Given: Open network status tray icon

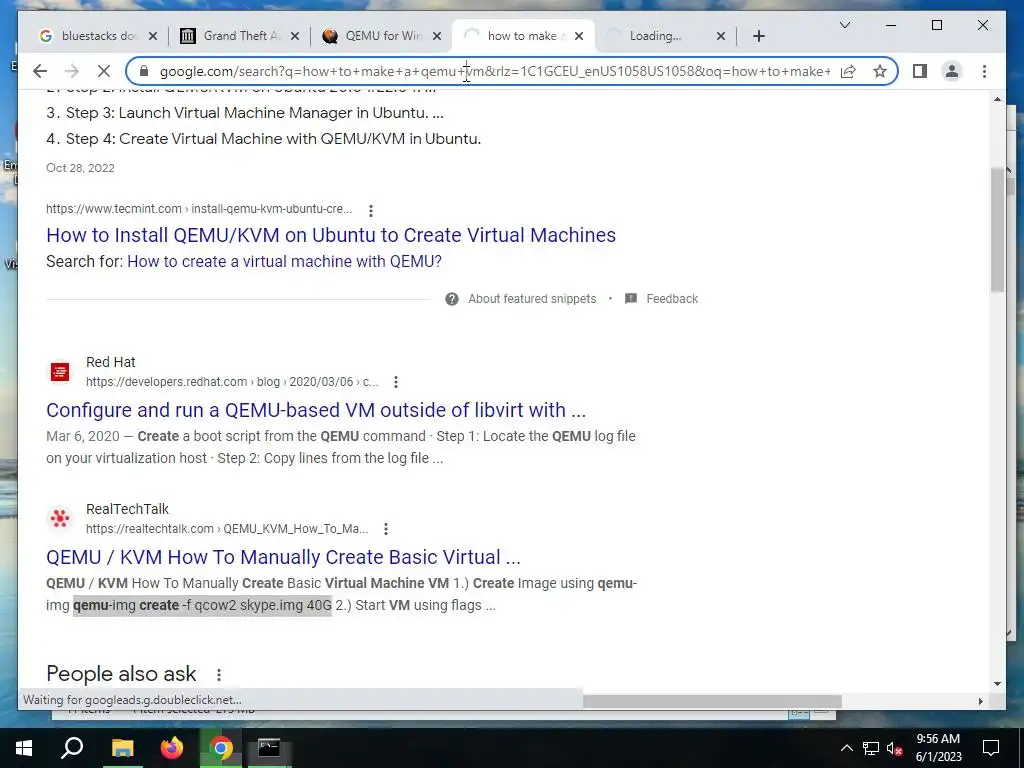Looking at the screenshot, I should [x=871, y=748].
